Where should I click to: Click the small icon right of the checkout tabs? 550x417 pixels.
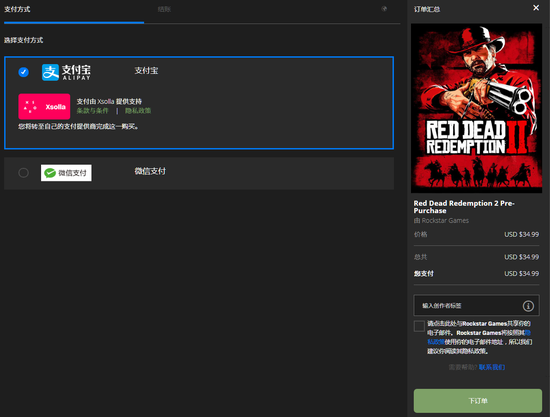(384, 9)
